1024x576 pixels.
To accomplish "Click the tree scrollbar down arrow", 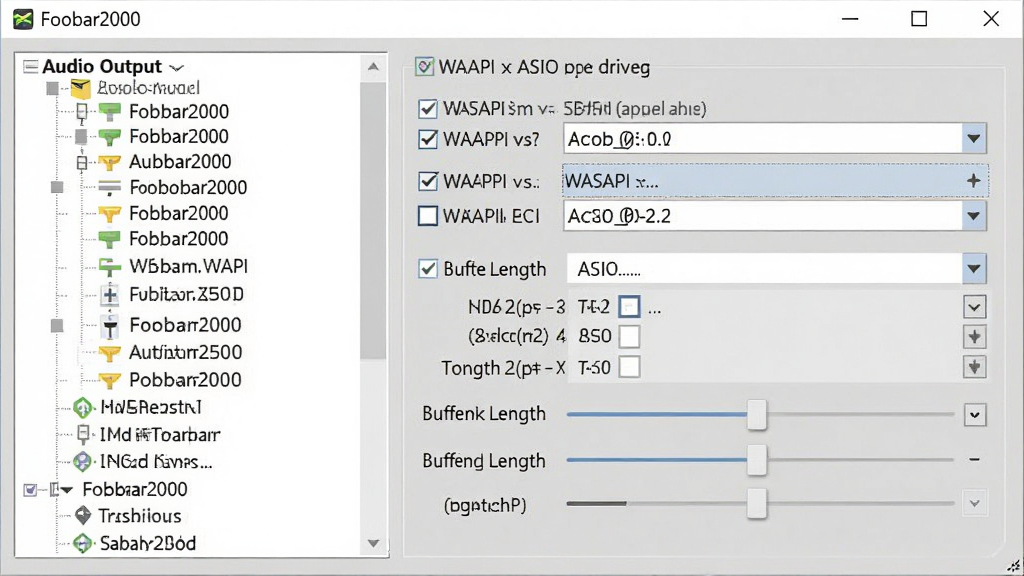I will point(373,543).
